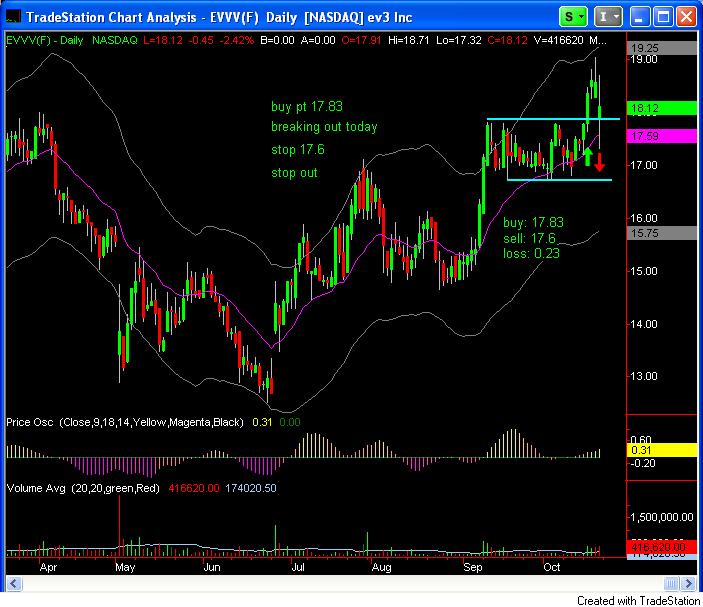Viewport: 703px width, 607px height.
Task: Click the scroll right arrow on horizontal scrollbar
Action: pos(688,583)
